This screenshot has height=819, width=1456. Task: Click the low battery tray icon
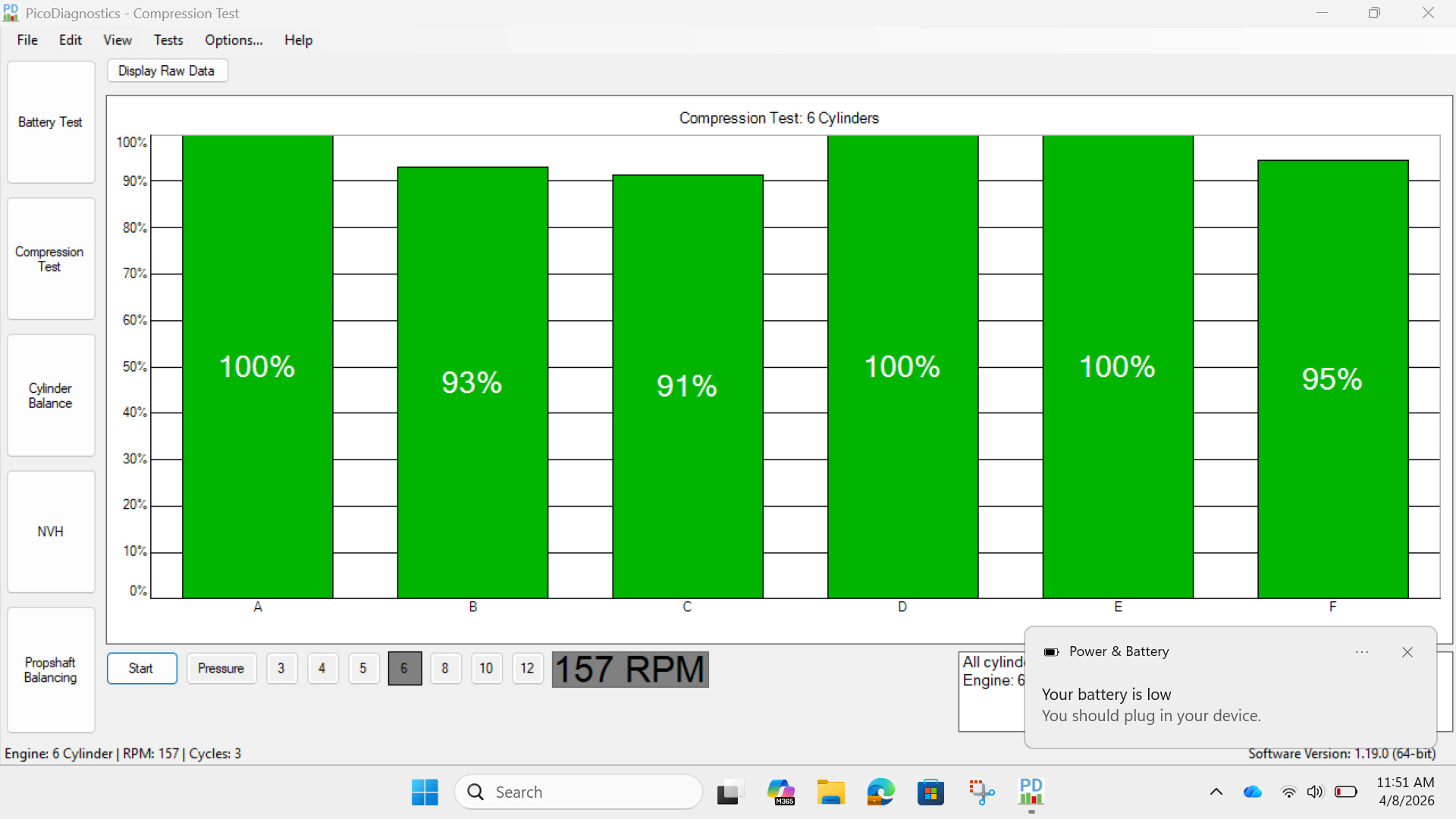tap(1346, 792)
